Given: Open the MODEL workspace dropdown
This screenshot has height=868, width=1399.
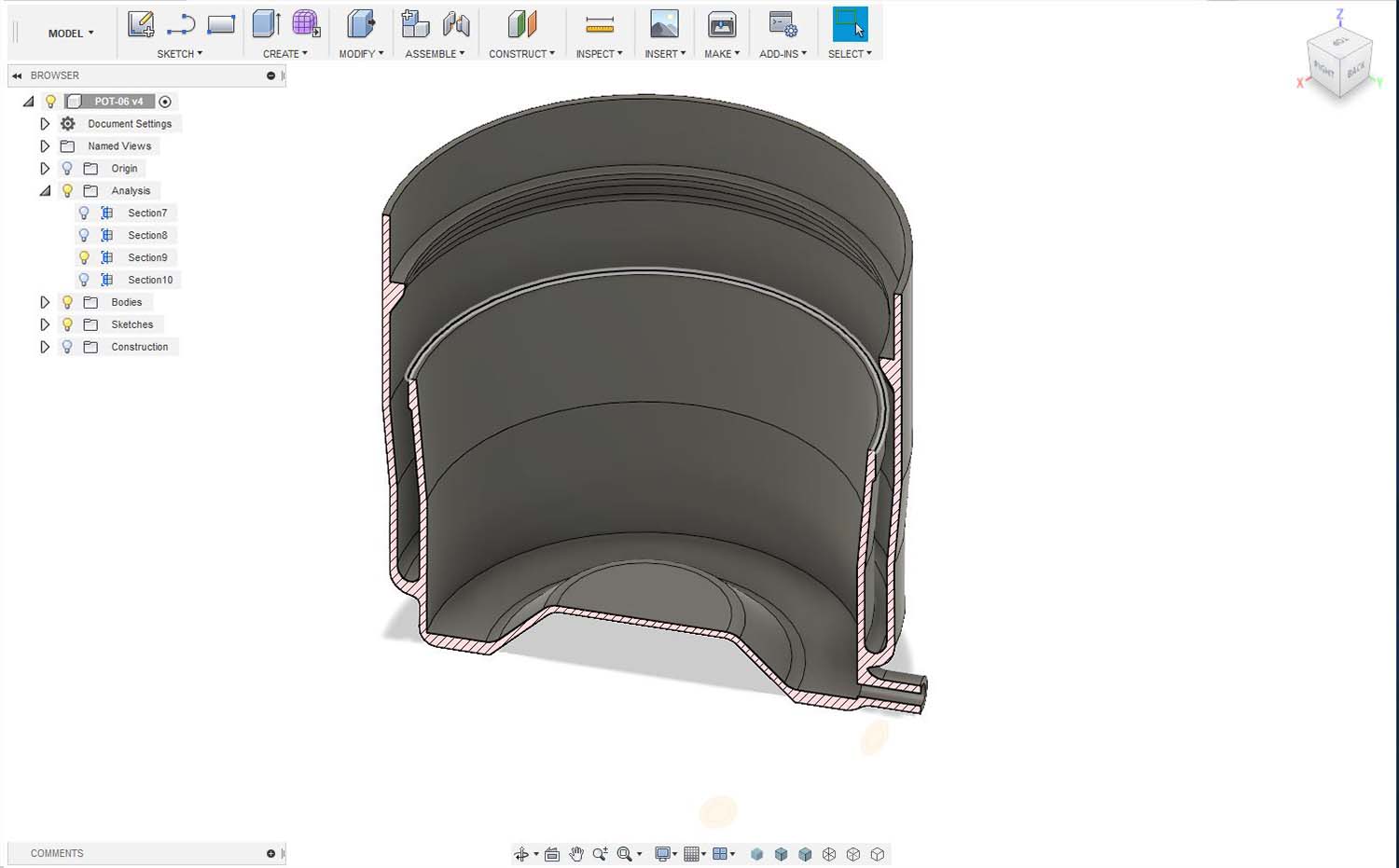Looking at the screenshot, I should (71, 34).
